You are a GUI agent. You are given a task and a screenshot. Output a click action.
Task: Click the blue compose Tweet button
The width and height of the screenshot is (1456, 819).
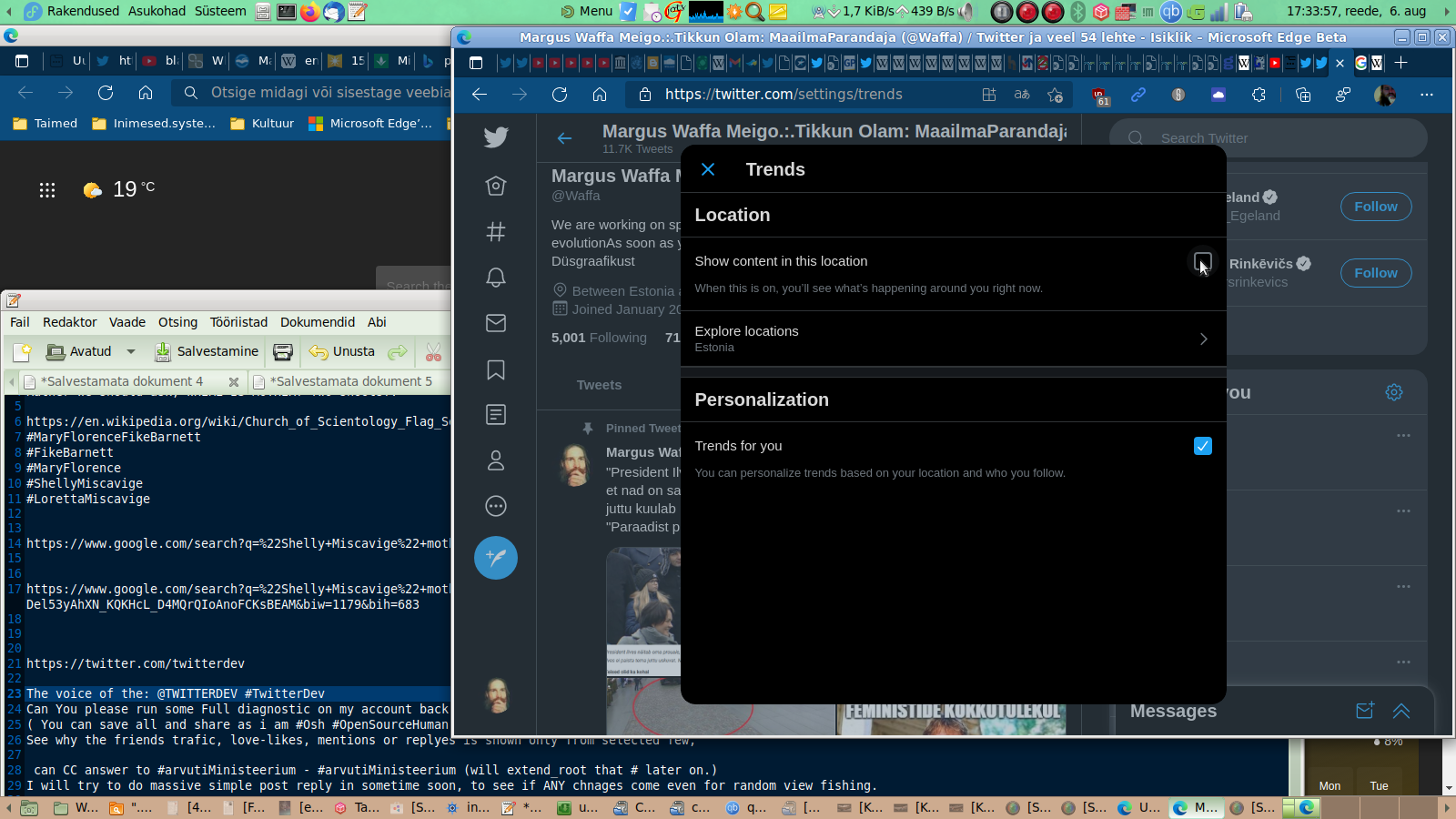click(x=496, y=558)
